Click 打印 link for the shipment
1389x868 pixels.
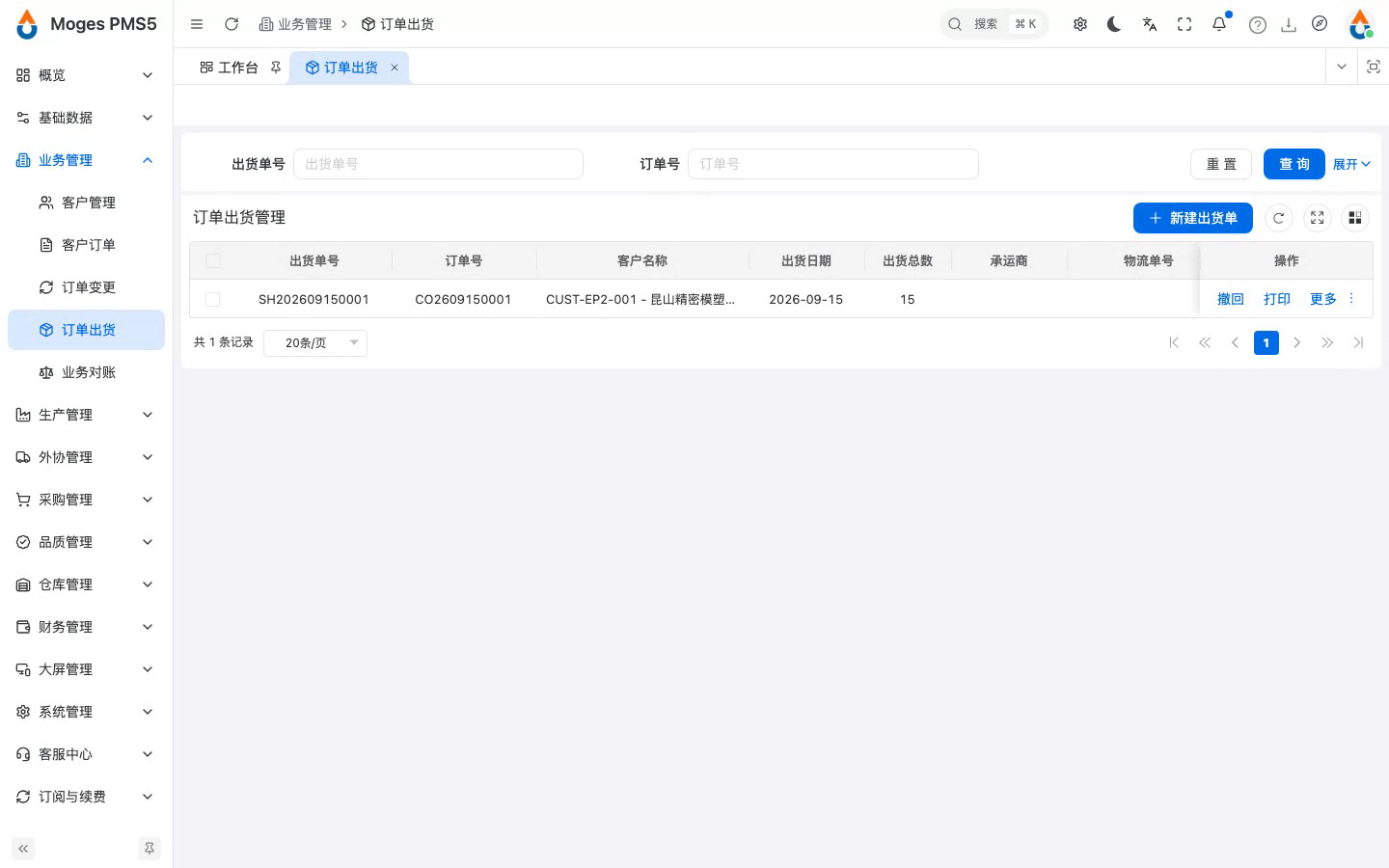pyautogui.click(x=1277, y=299)
